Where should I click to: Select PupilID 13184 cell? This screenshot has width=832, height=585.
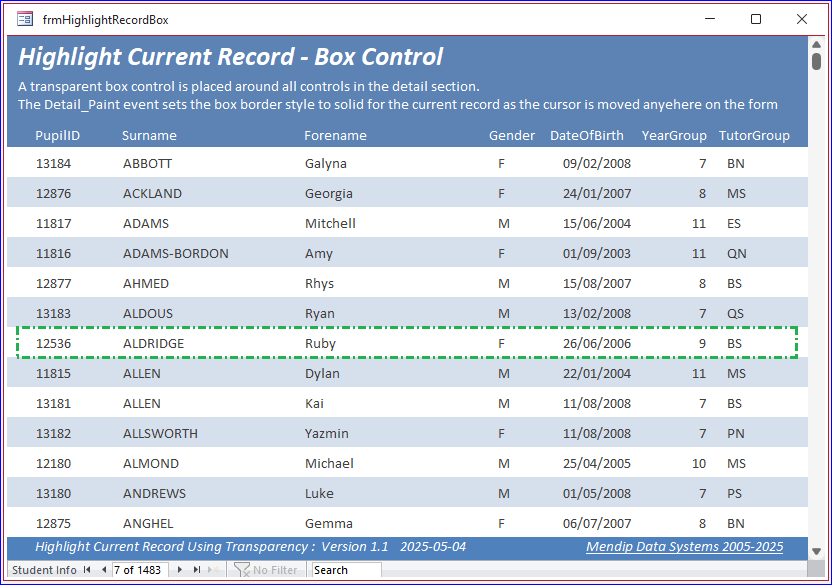point(54,164)
